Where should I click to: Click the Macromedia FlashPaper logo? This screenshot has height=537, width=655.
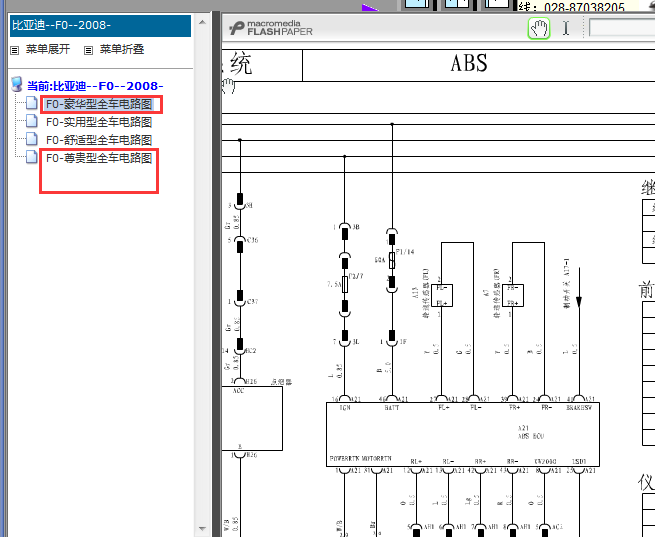click(x=271, y=28)
